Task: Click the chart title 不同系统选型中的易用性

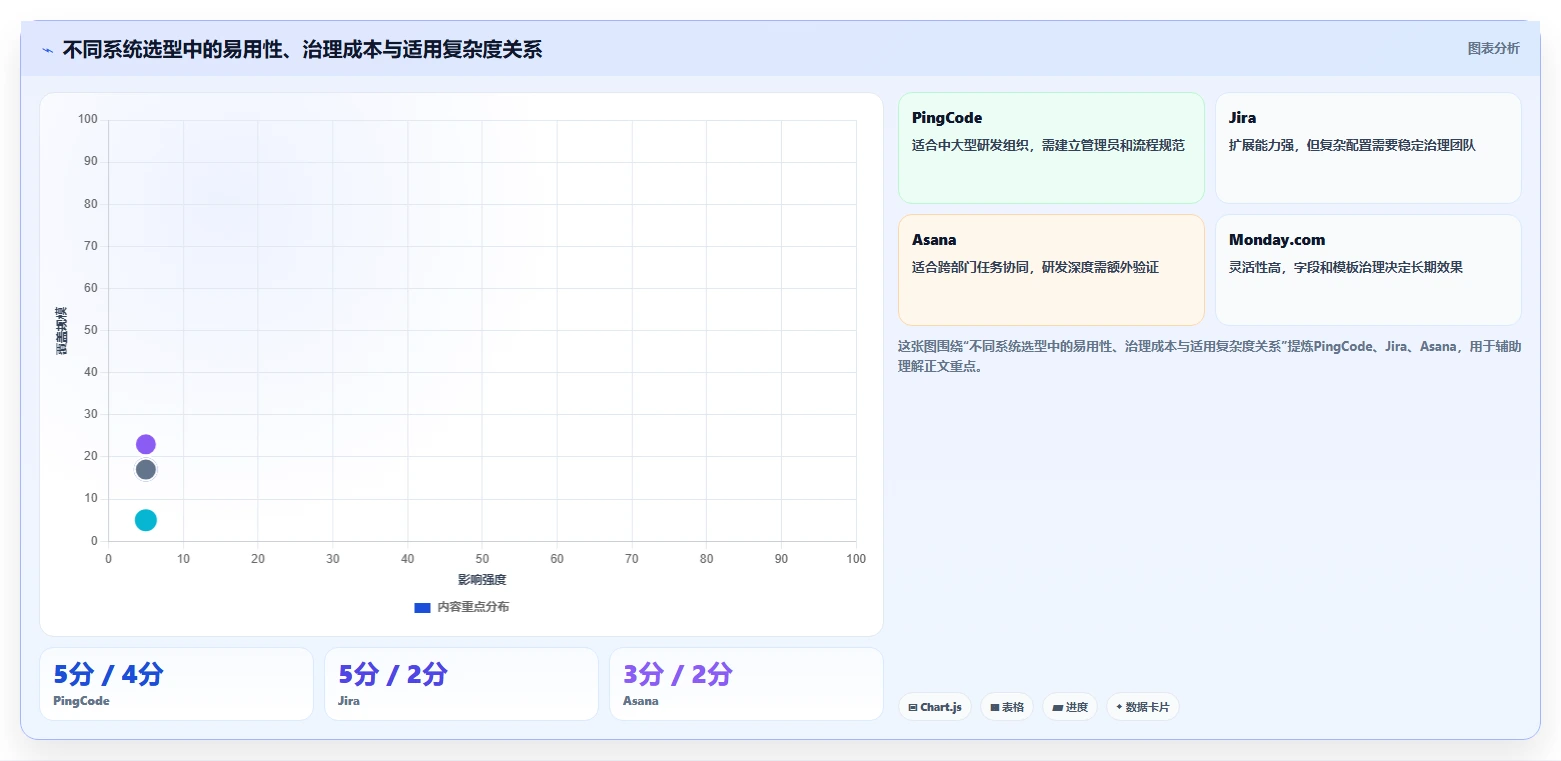Action: [x=302, y=50]
